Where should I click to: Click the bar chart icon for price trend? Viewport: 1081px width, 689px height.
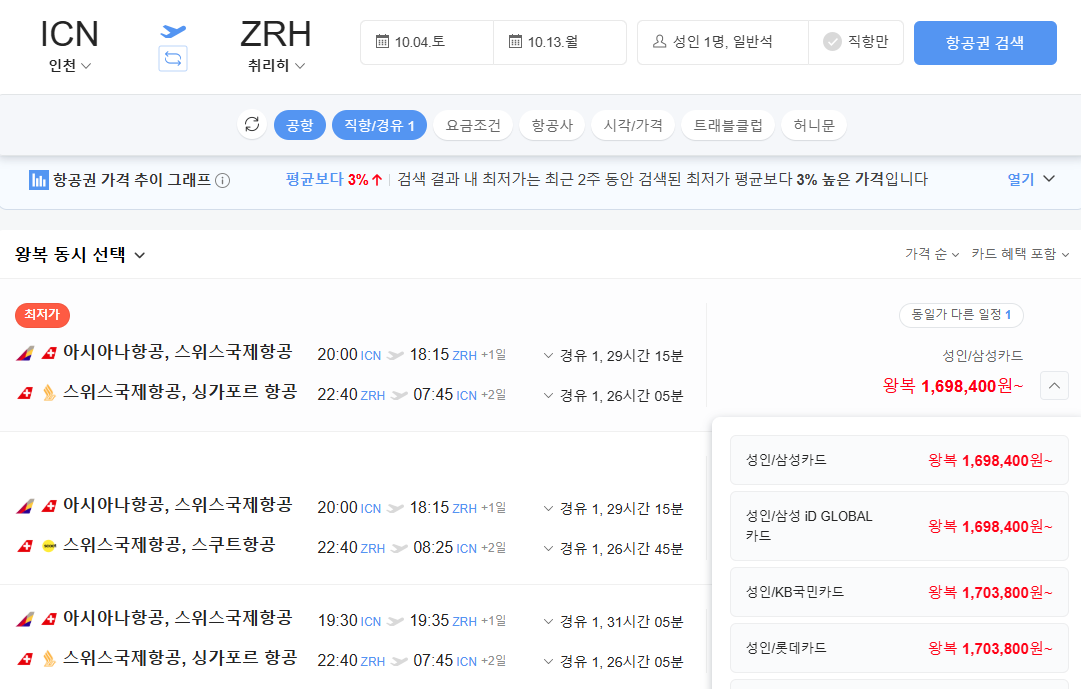tap(39, 180)
